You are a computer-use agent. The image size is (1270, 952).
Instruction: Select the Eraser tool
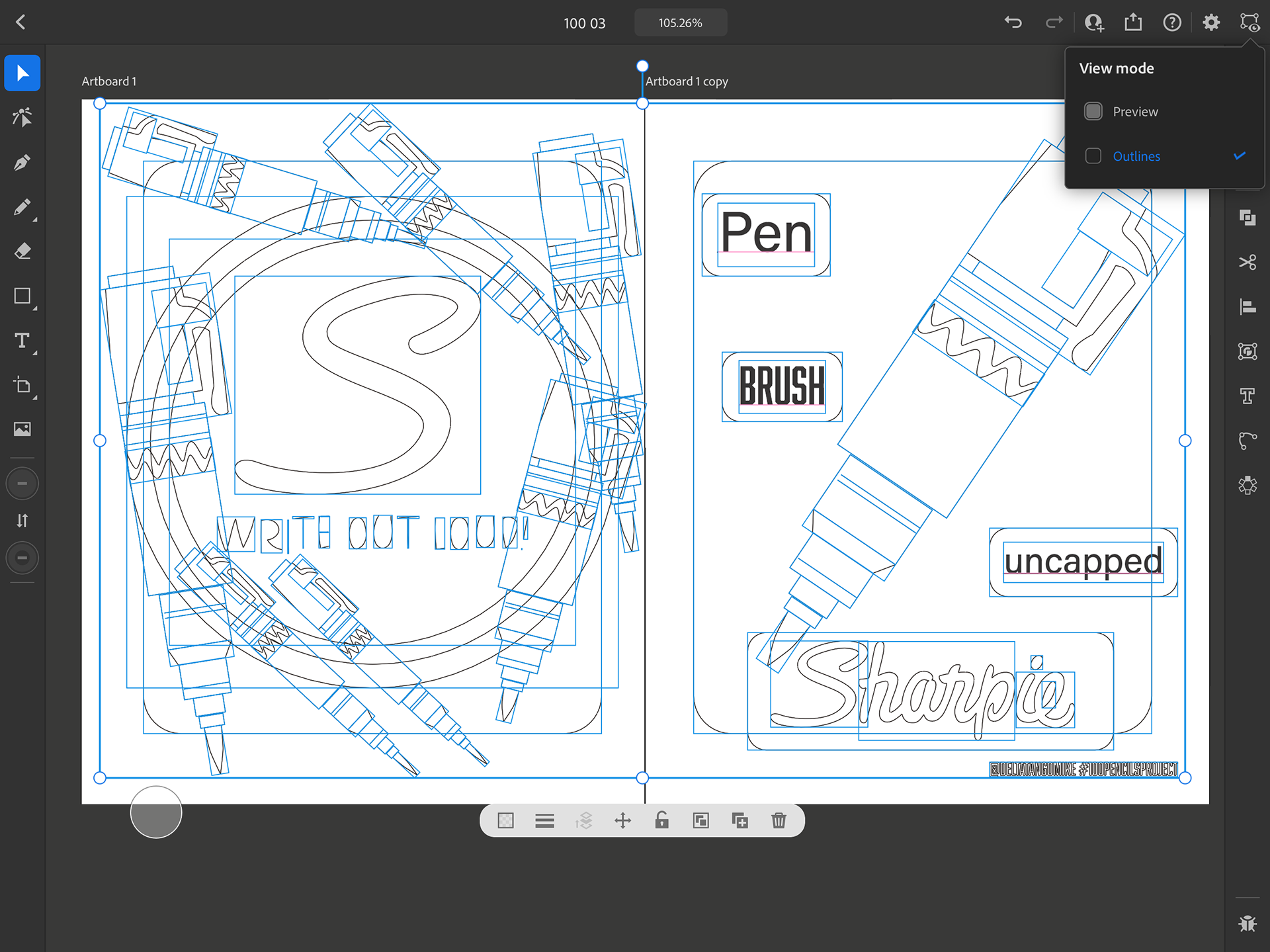[22, 251]
